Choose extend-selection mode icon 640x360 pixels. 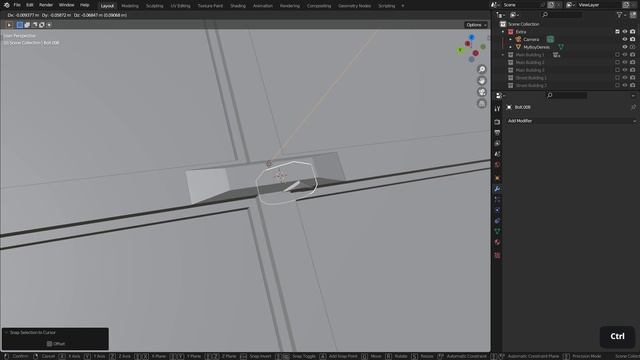(x=27, y=25)
